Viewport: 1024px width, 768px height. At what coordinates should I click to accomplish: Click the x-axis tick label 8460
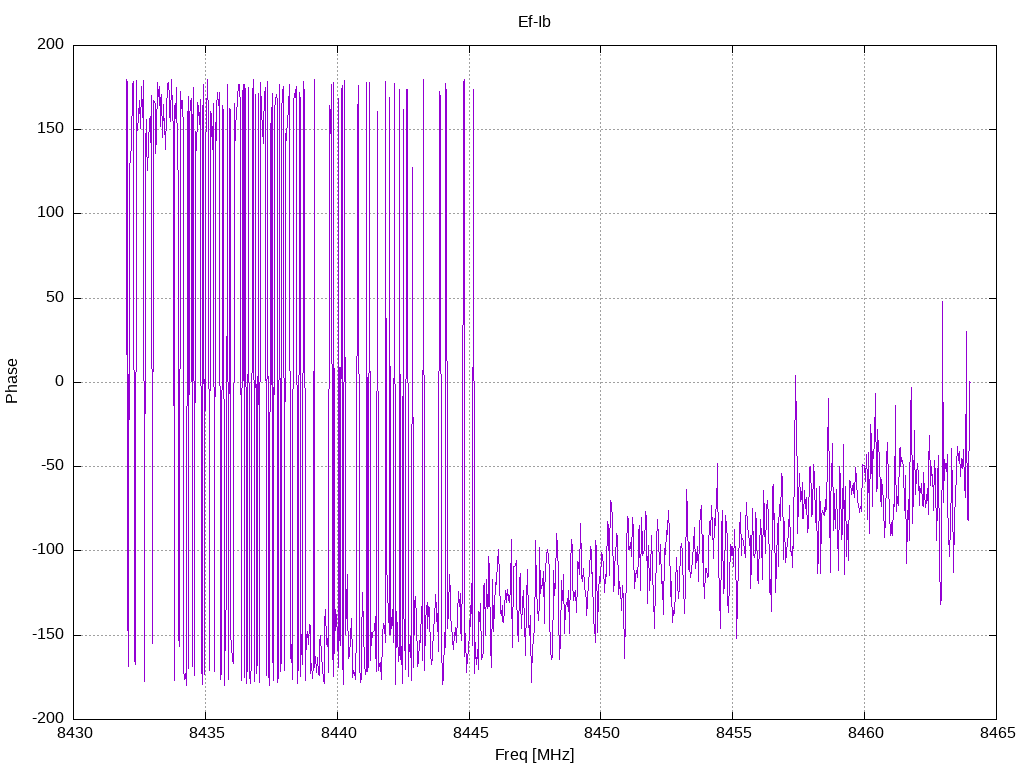click(x=865, y=733)
